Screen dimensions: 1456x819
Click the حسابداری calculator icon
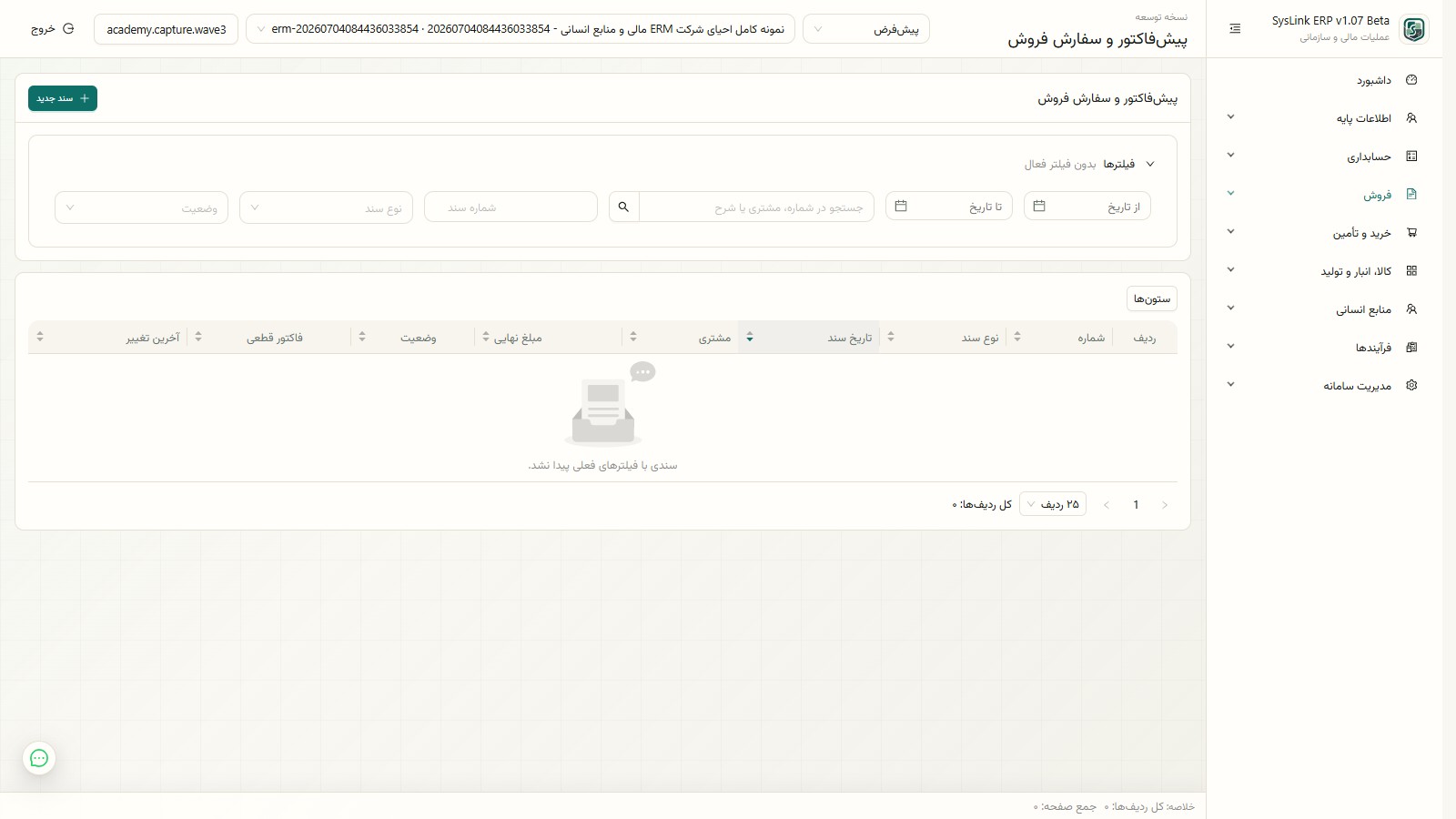pos(1411,157)
